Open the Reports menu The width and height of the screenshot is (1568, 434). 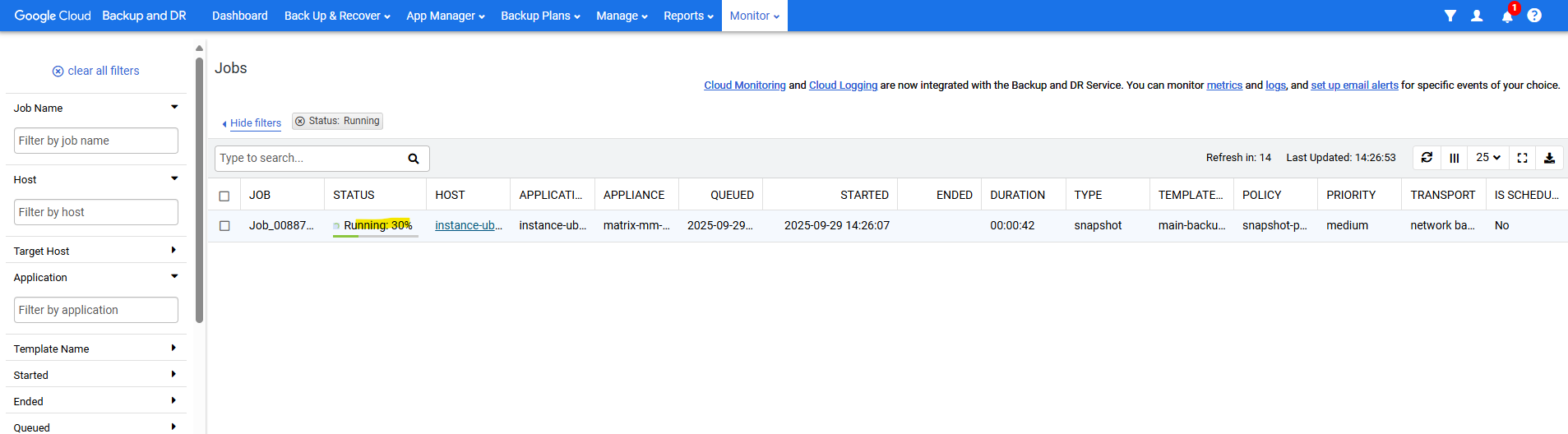click(688, 16)
